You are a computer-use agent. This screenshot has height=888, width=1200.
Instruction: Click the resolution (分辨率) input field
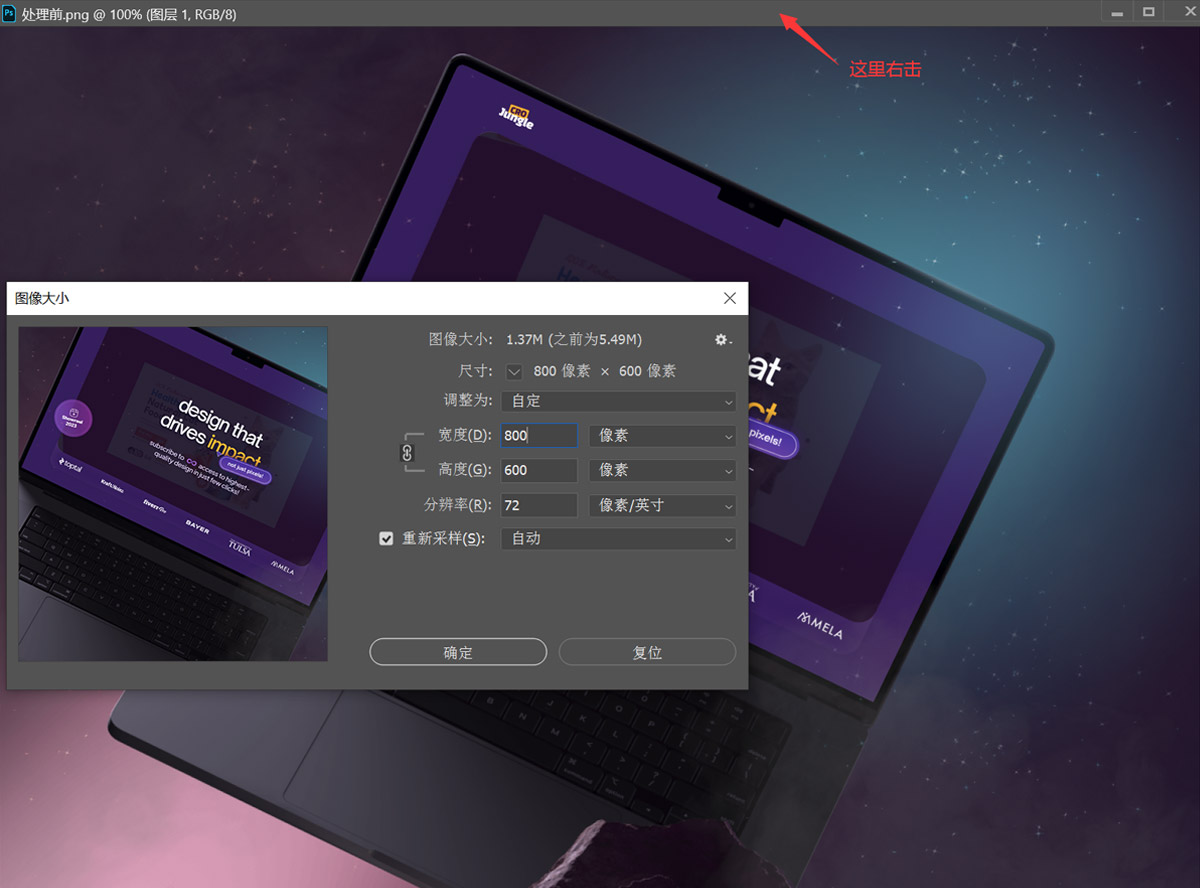click(539, 505)
